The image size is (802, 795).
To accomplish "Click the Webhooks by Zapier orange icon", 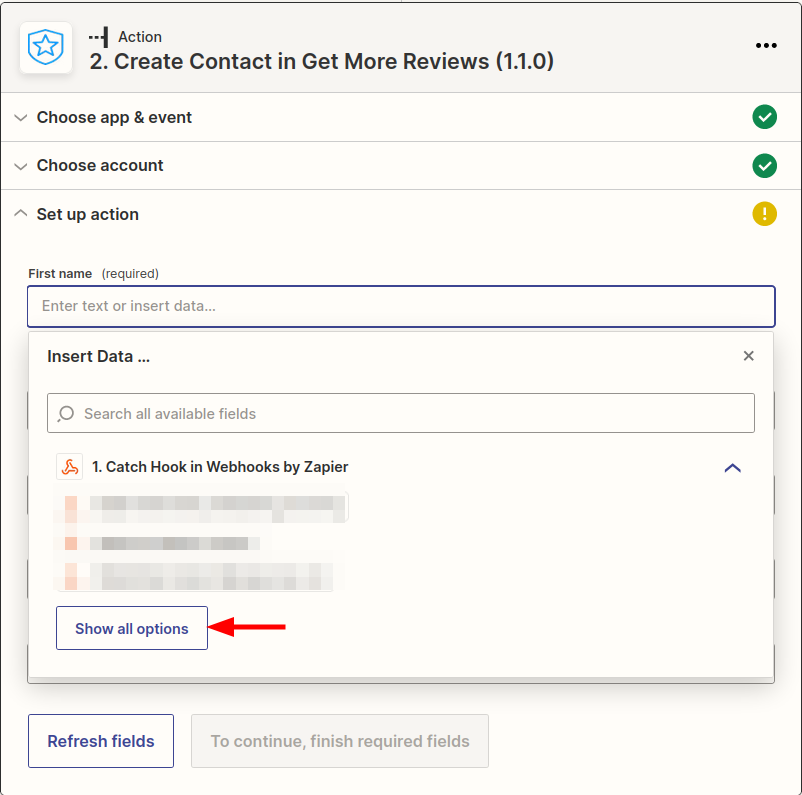I will (69, 467).
